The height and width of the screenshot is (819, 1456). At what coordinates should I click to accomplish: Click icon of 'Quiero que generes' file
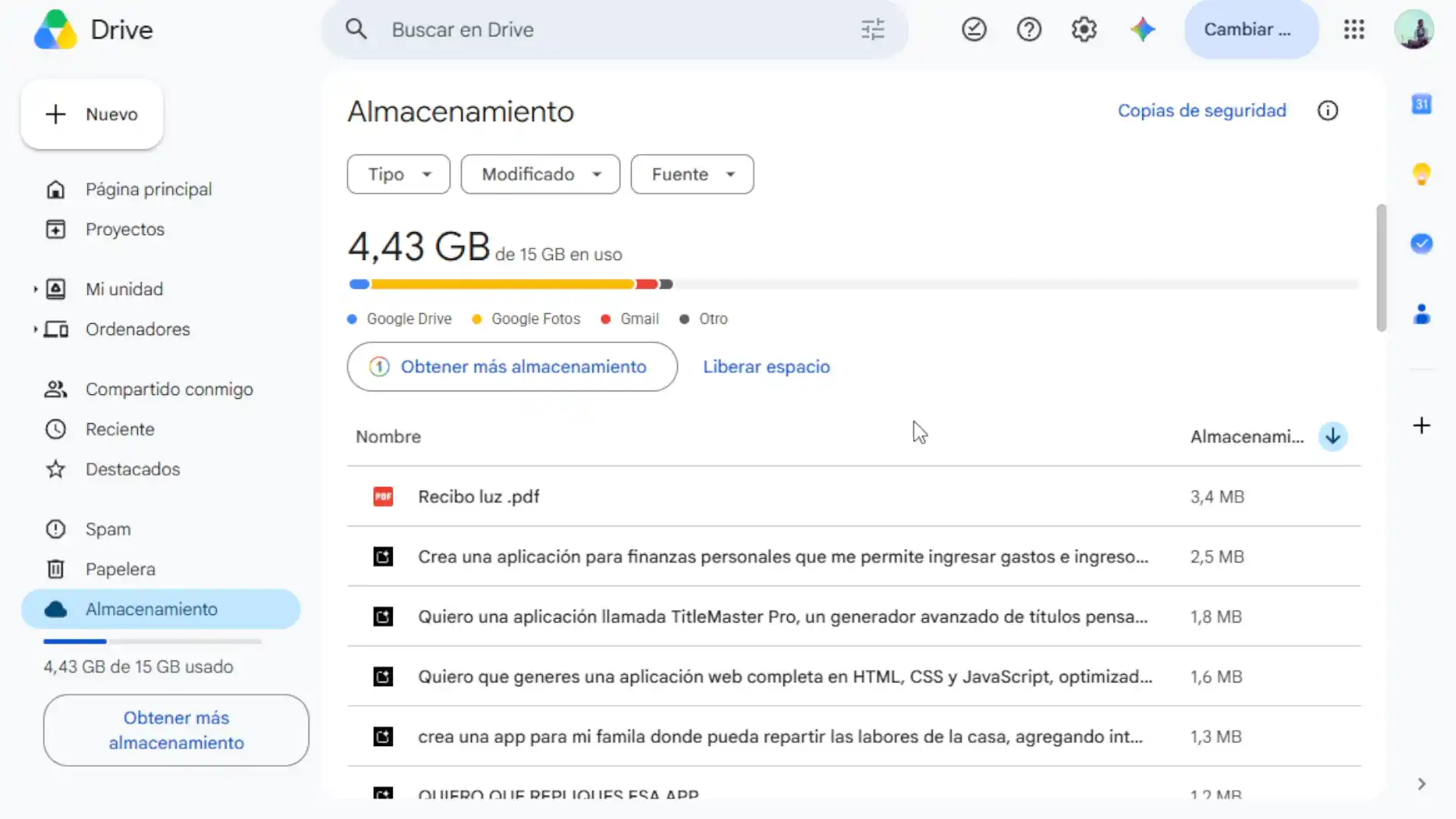tap(383, 676)
